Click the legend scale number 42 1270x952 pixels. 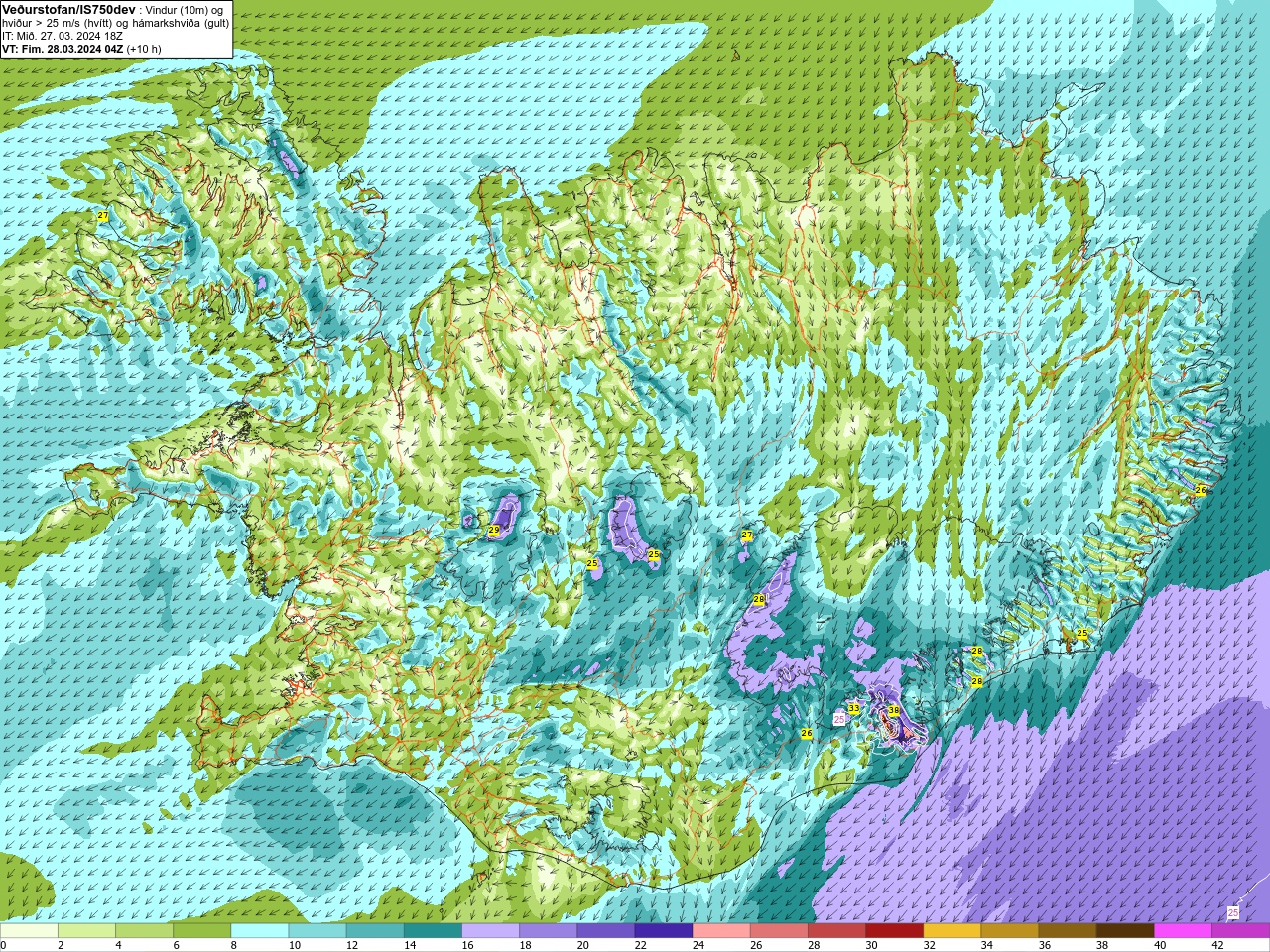[x=1217, y=945]
